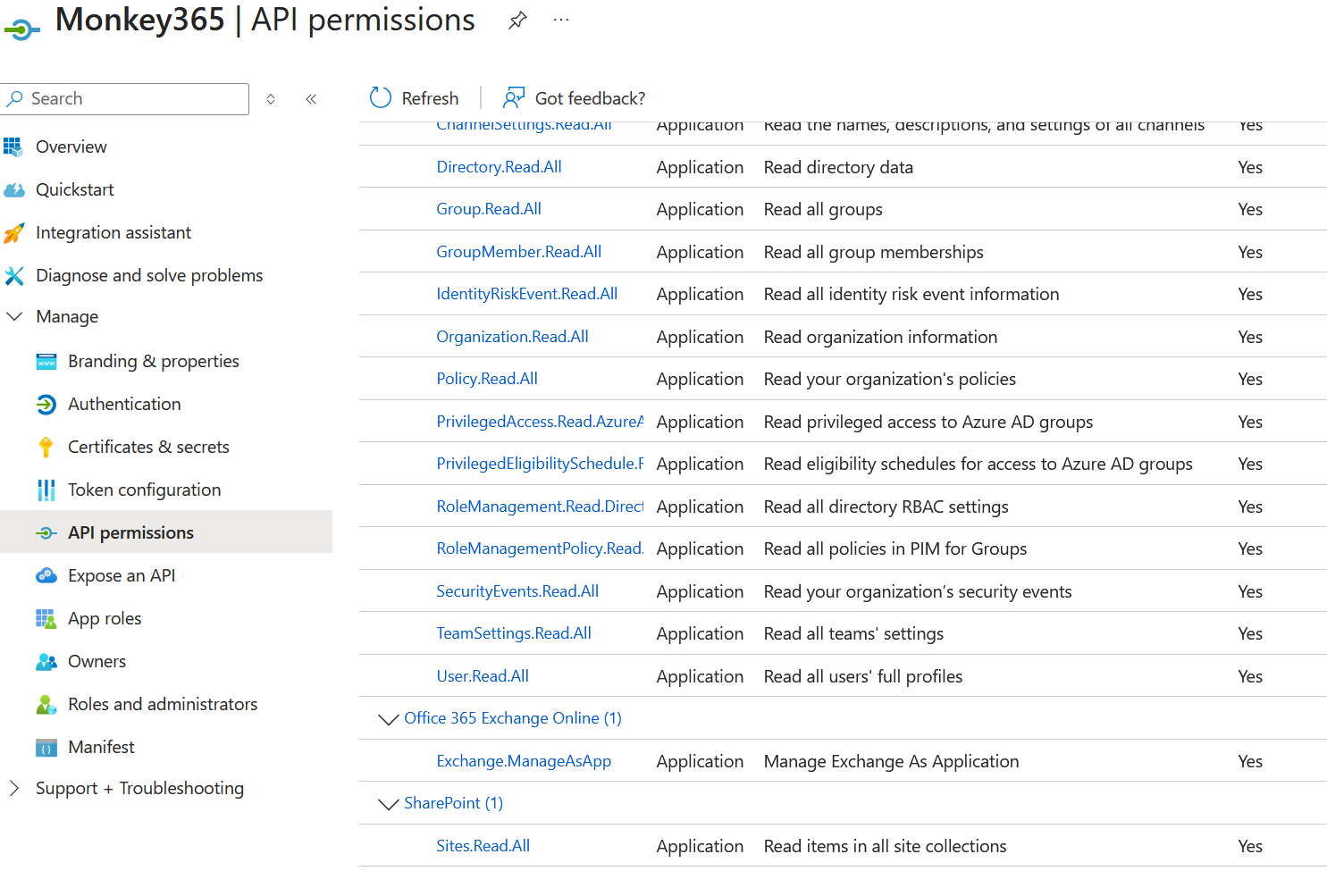
Task: Click the Got feedback person icon
Action: 514,98
